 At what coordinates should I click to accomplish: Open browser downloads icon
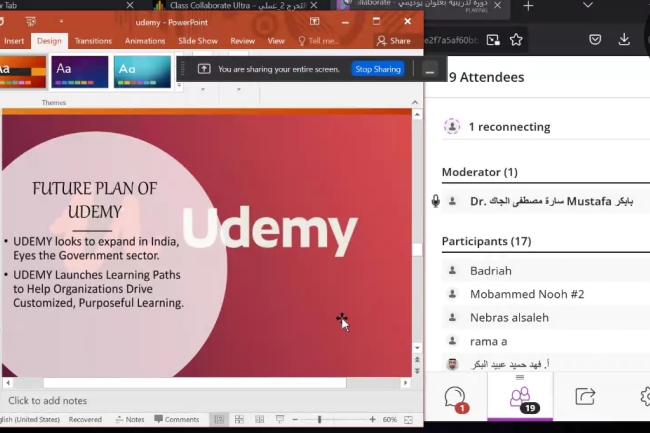coord(624,39)
